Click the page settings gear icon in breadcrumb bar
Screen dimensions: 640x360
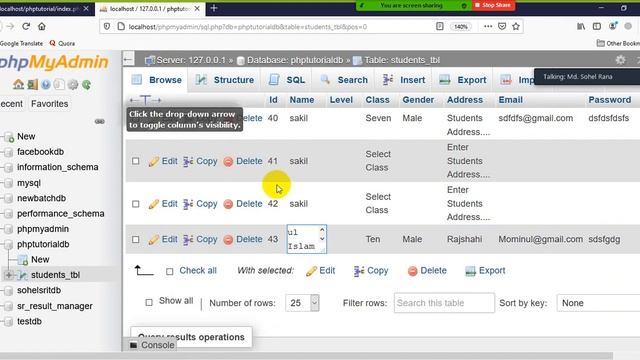(620, 60)
